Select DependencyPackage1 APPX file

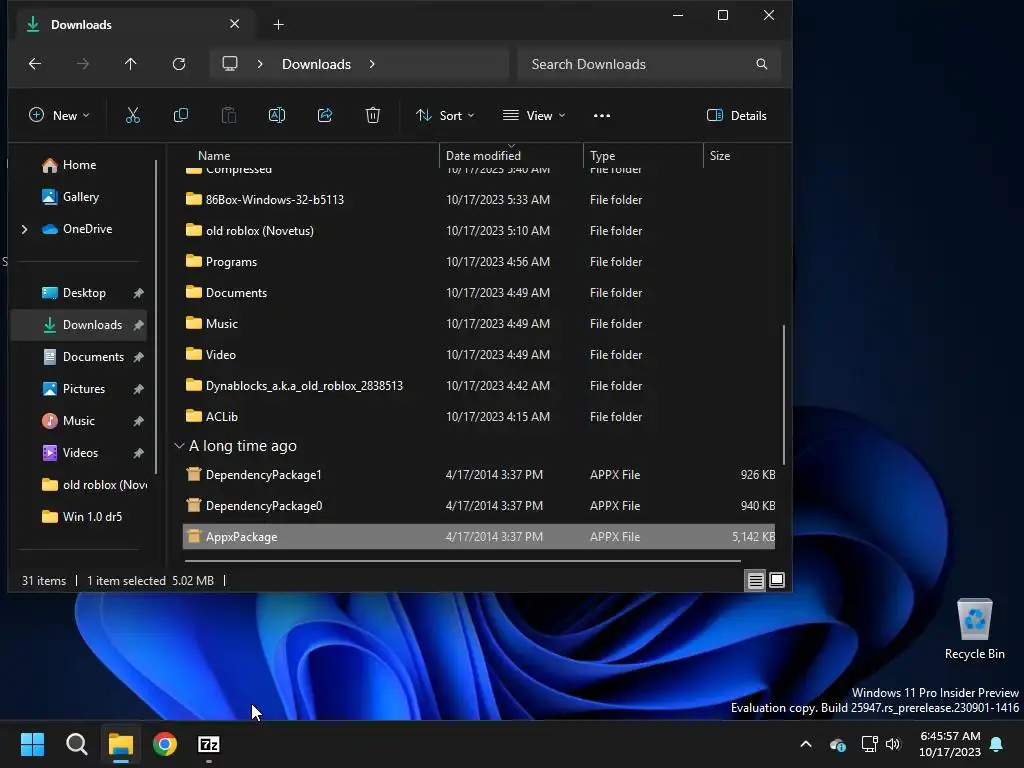coord(479,475)
